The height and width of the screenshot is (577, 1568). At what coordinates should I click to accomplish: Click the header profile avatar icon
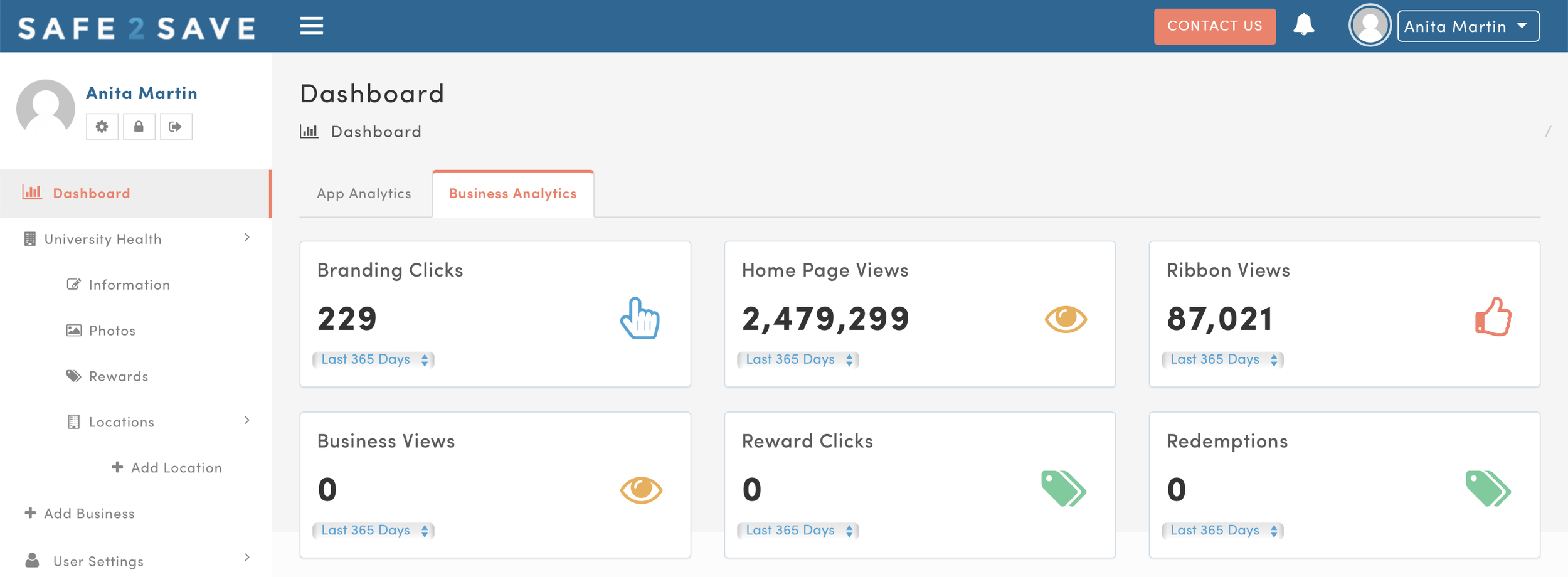(1370, 26)
